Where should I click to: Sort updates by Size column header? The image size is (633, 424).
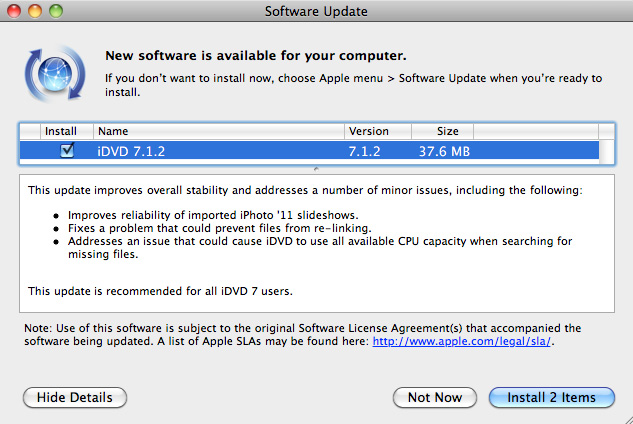(442, 131)
